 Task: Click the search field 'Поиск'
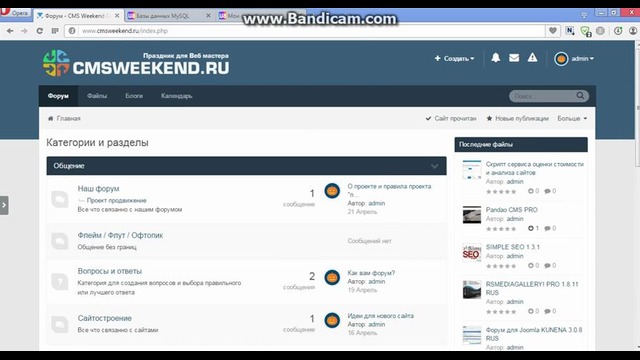542,96
